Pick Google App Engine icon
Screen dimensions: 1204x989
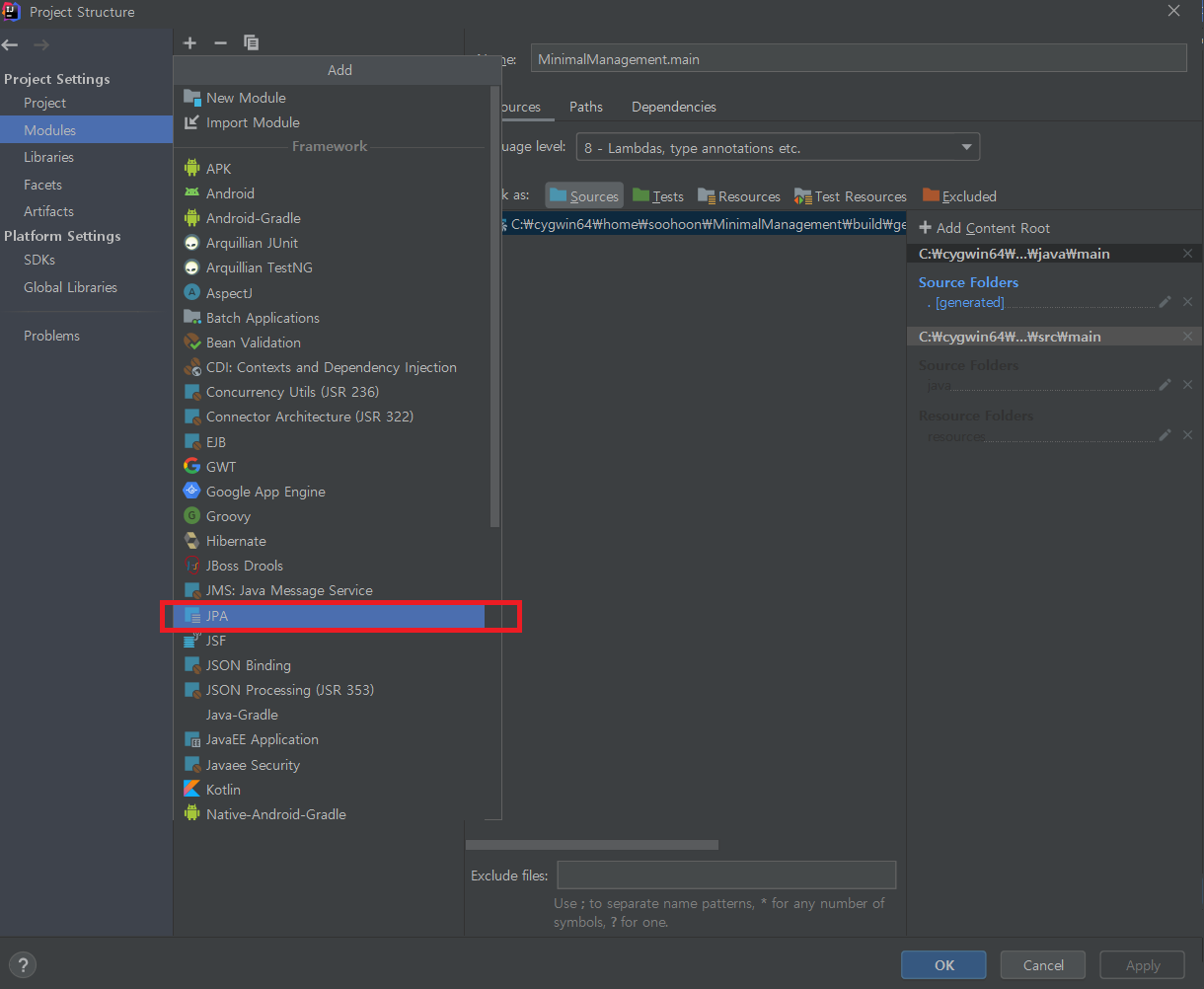(x=191, y=492)
